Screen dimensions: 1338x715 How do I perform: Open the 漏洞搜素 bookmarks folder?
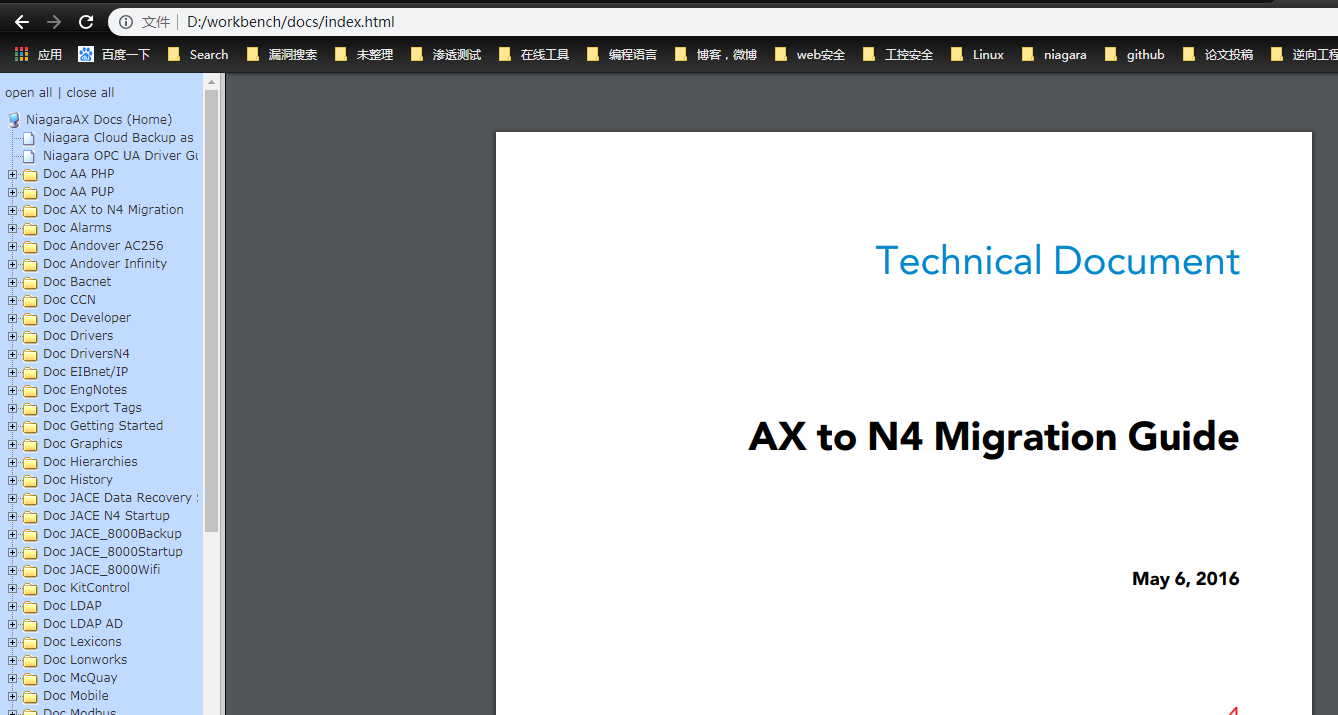coord(282,54)
